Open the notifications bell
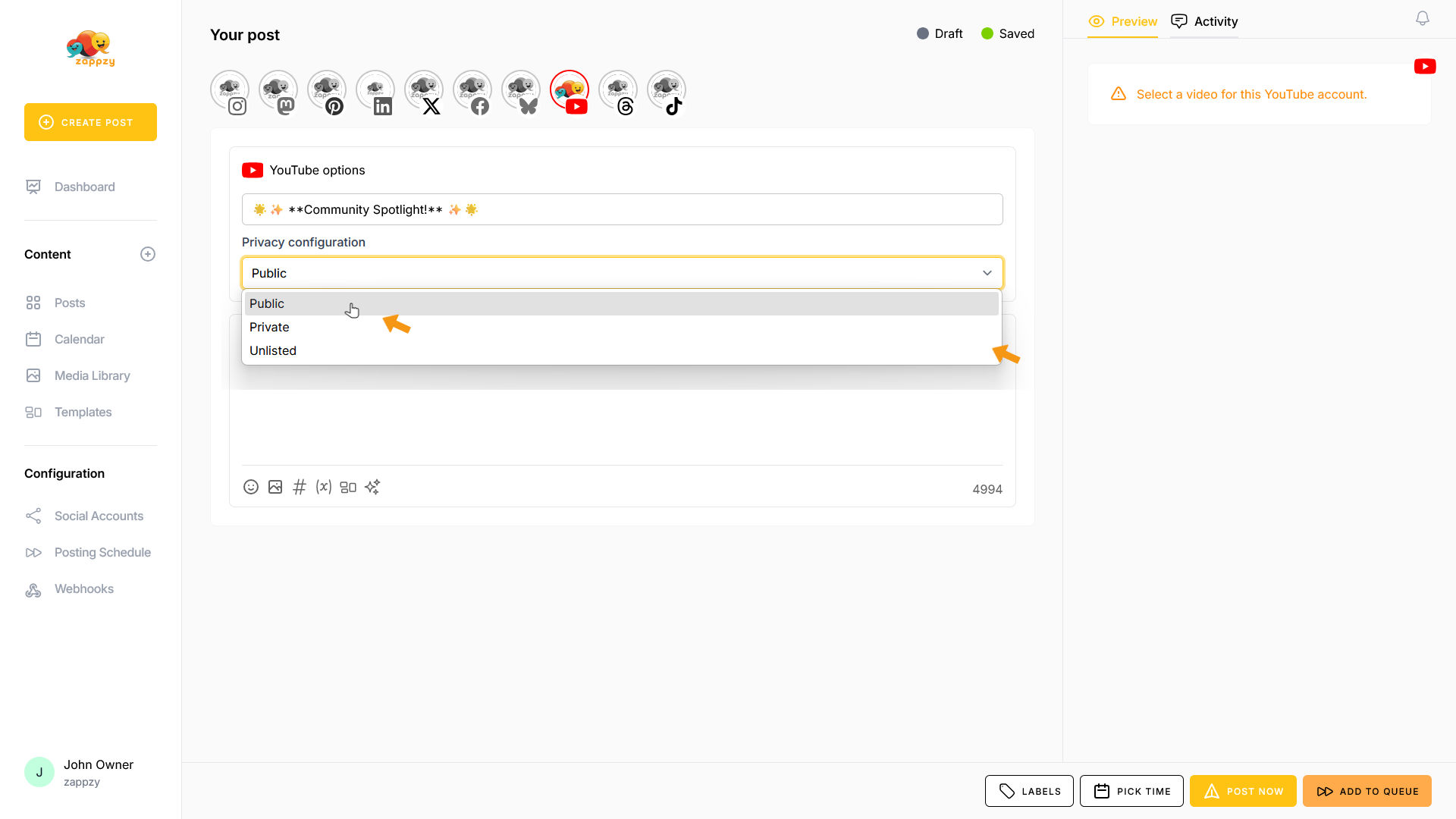This screenshot has height=819, width=1456. click(1423, 18)
